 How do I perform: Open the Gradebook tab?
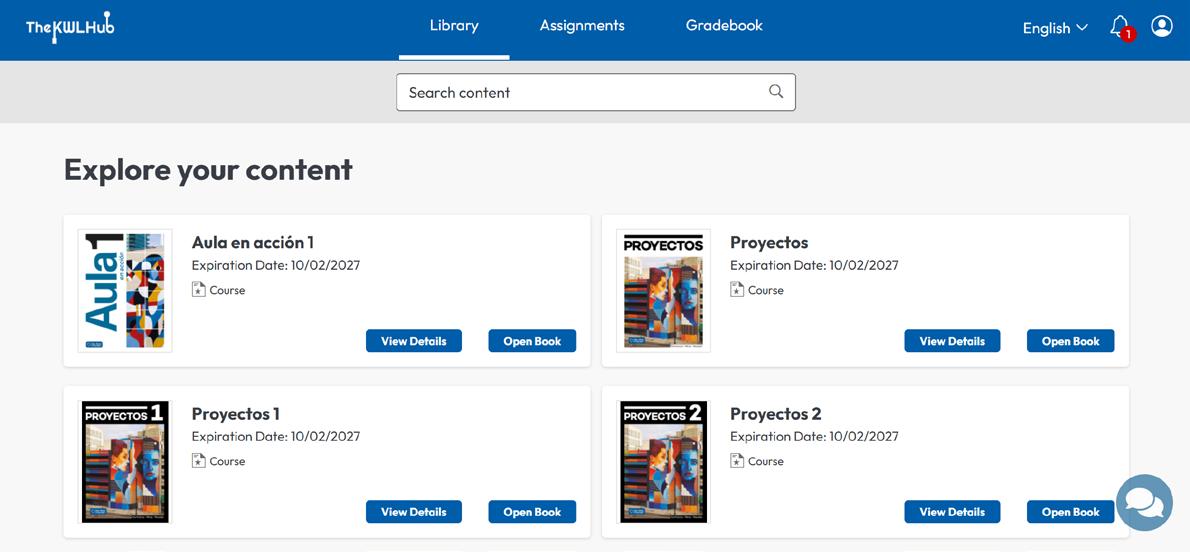(724, 26)
